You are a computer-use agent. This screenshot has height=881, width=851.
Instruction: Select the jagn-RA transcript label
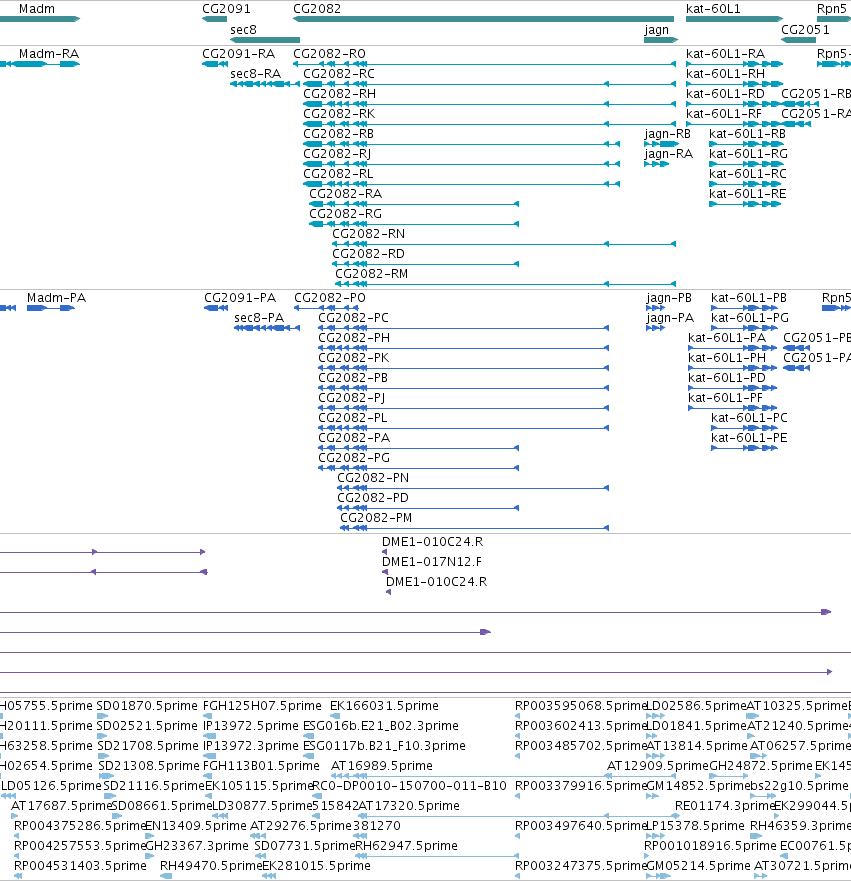click(x=668, y=155)
